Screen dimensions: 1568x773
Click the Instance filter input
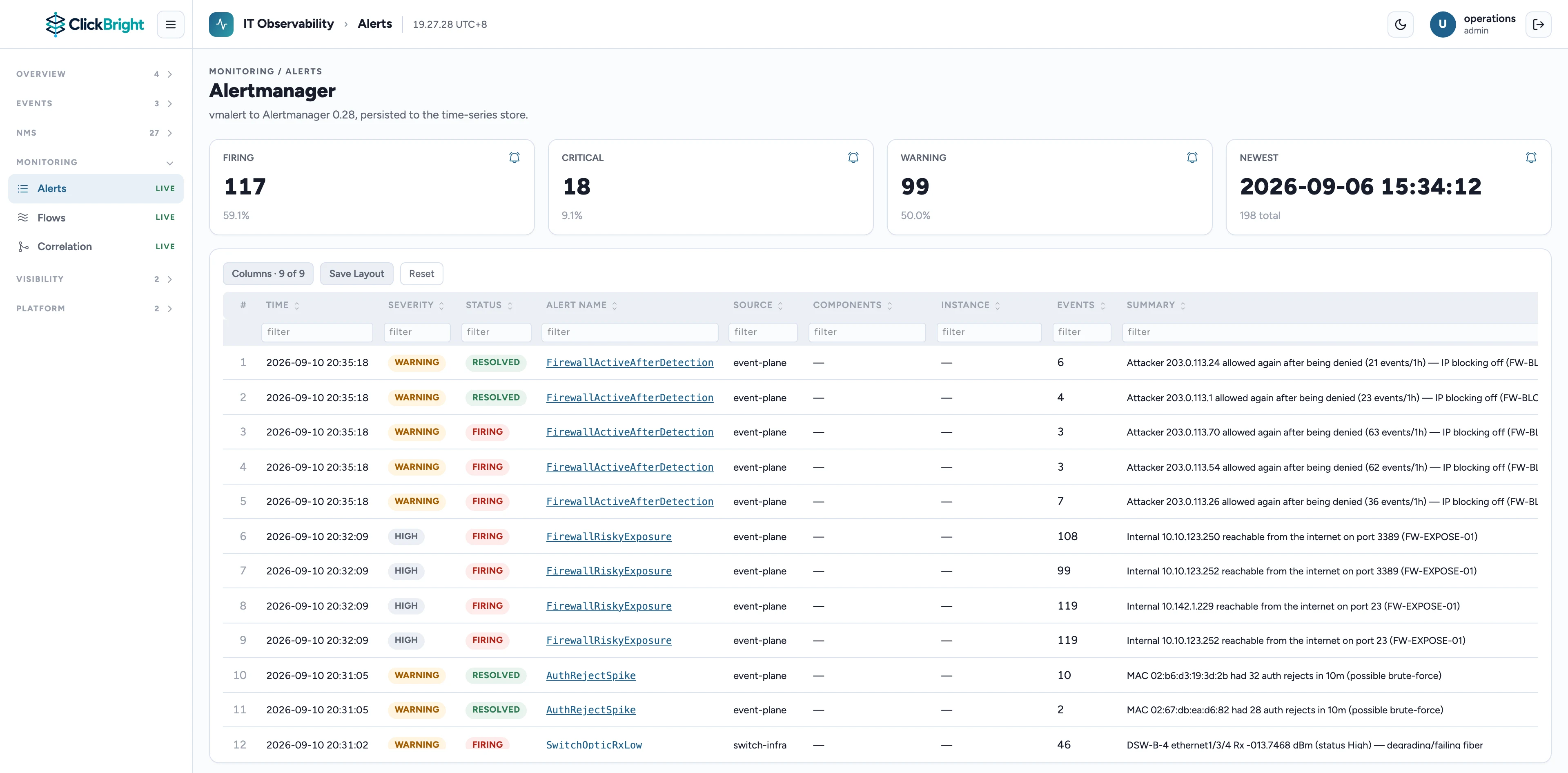tap(989, 332)
